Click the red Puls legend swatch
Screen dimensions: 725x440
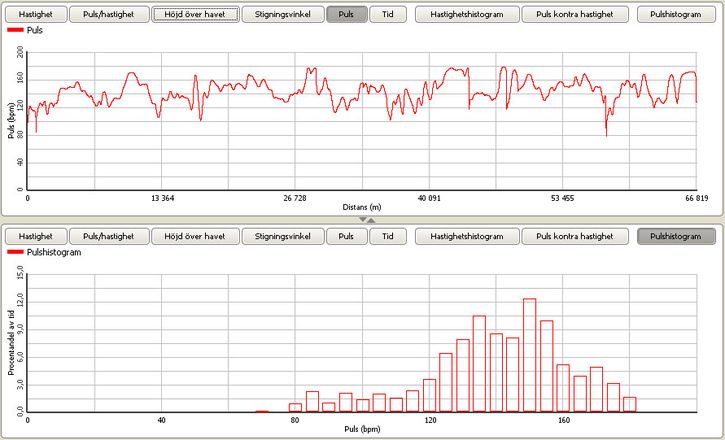pyautogui.click(x=16, y=30)
